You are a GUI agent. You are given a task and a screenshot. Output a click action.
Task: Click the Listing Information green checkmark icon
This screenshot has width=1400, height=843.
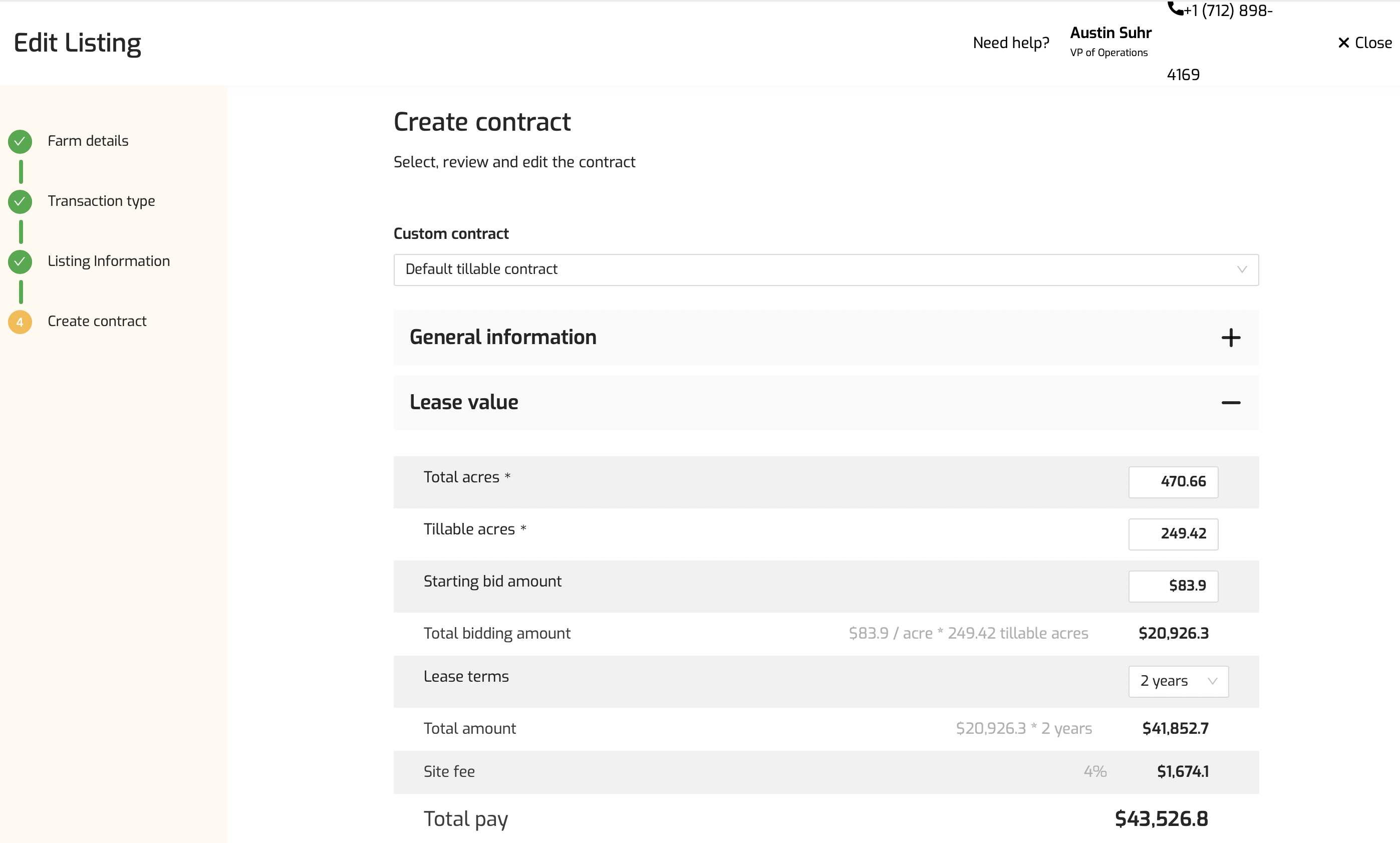tap(20, 261)
